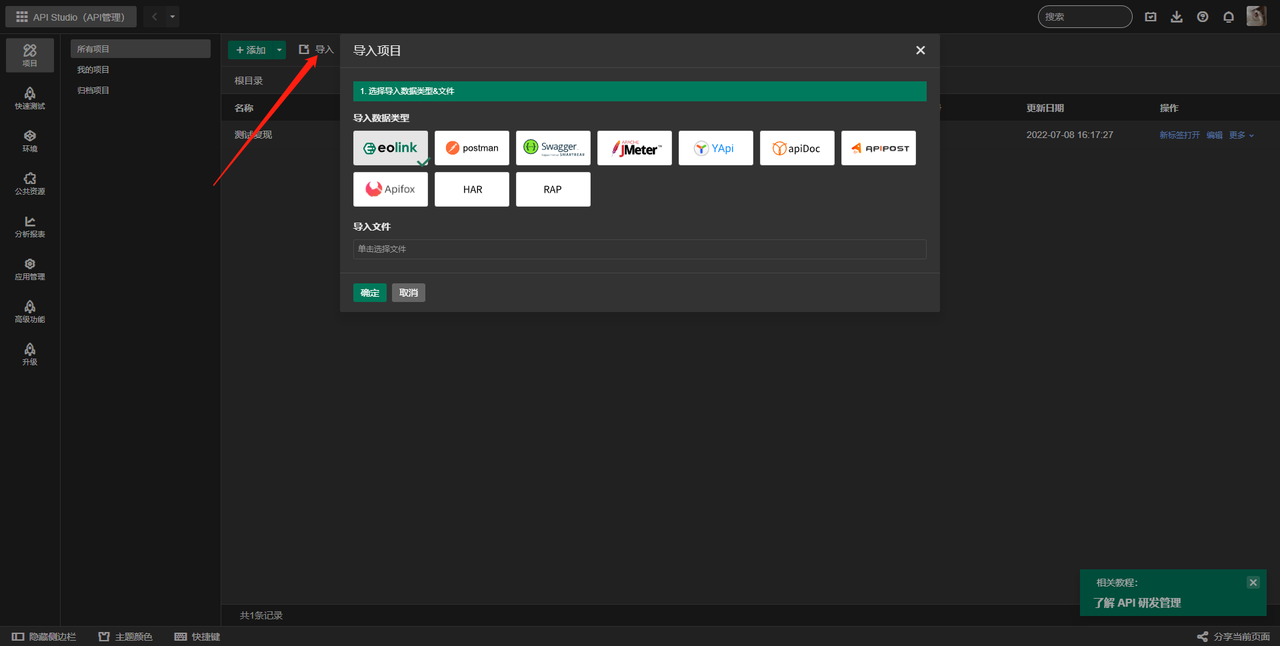
Task: Click the download icon in the header
Action: click(x=1177, y=17)
